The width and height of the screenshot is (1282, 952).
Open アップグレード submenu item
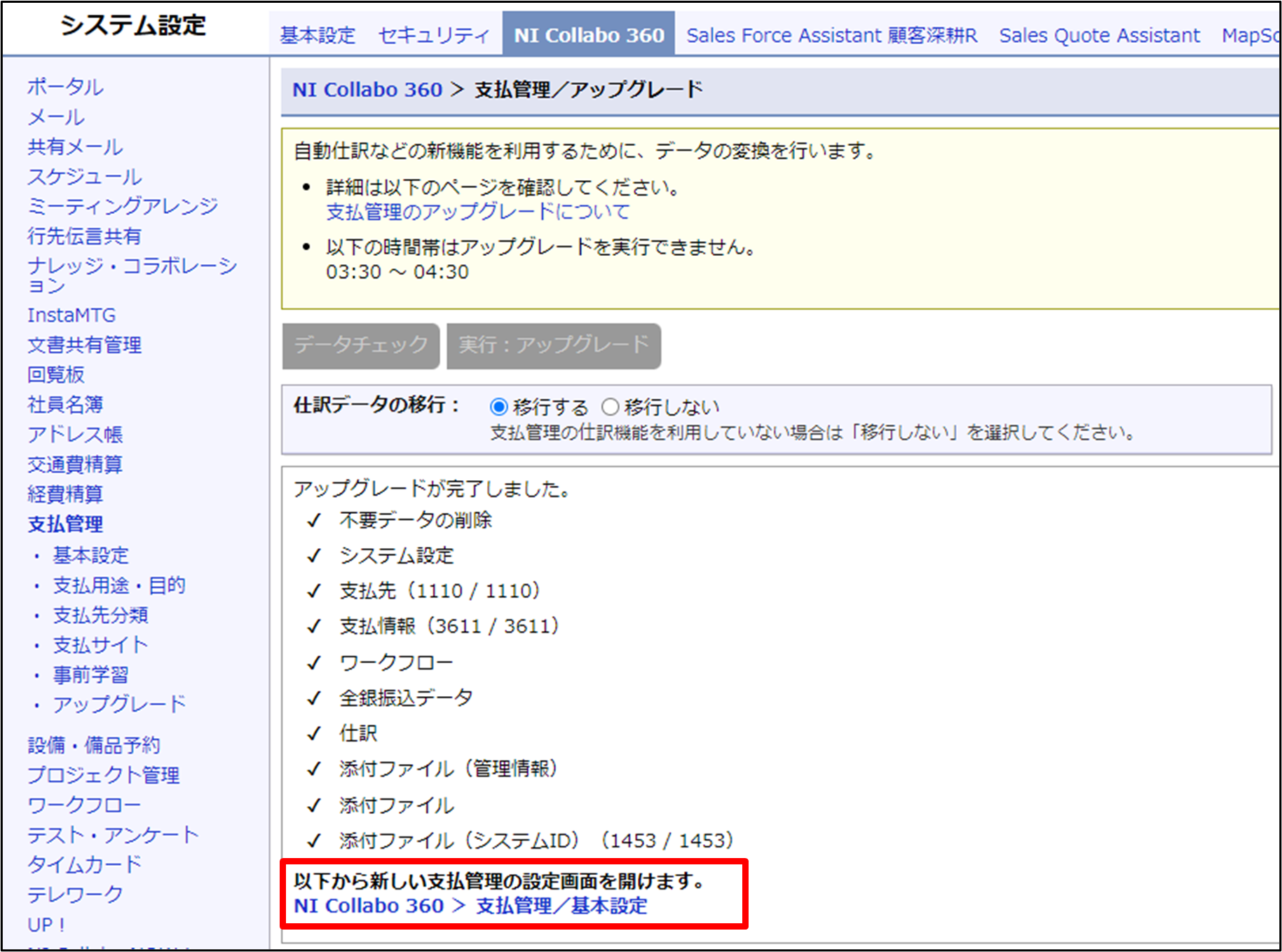[x=120, y=704]
